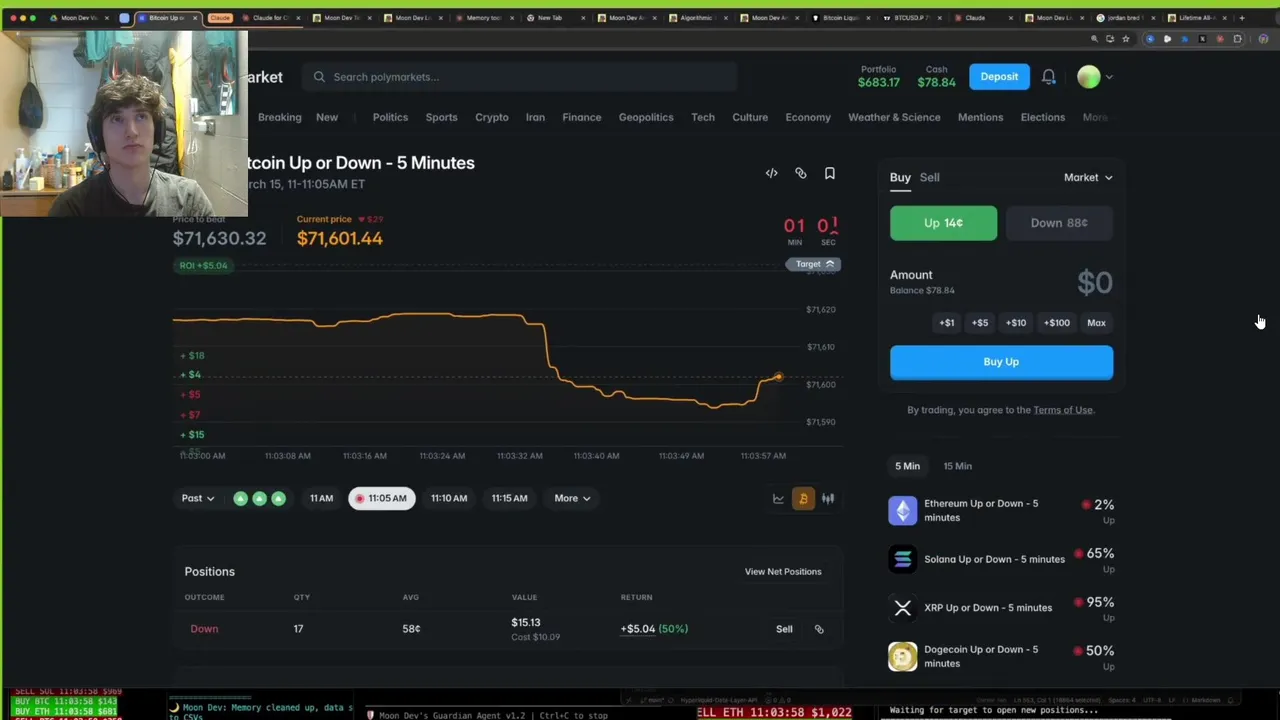The image size is (1280, 720).
Task: Click the third past result green circle
Action: tap(278, 498)
